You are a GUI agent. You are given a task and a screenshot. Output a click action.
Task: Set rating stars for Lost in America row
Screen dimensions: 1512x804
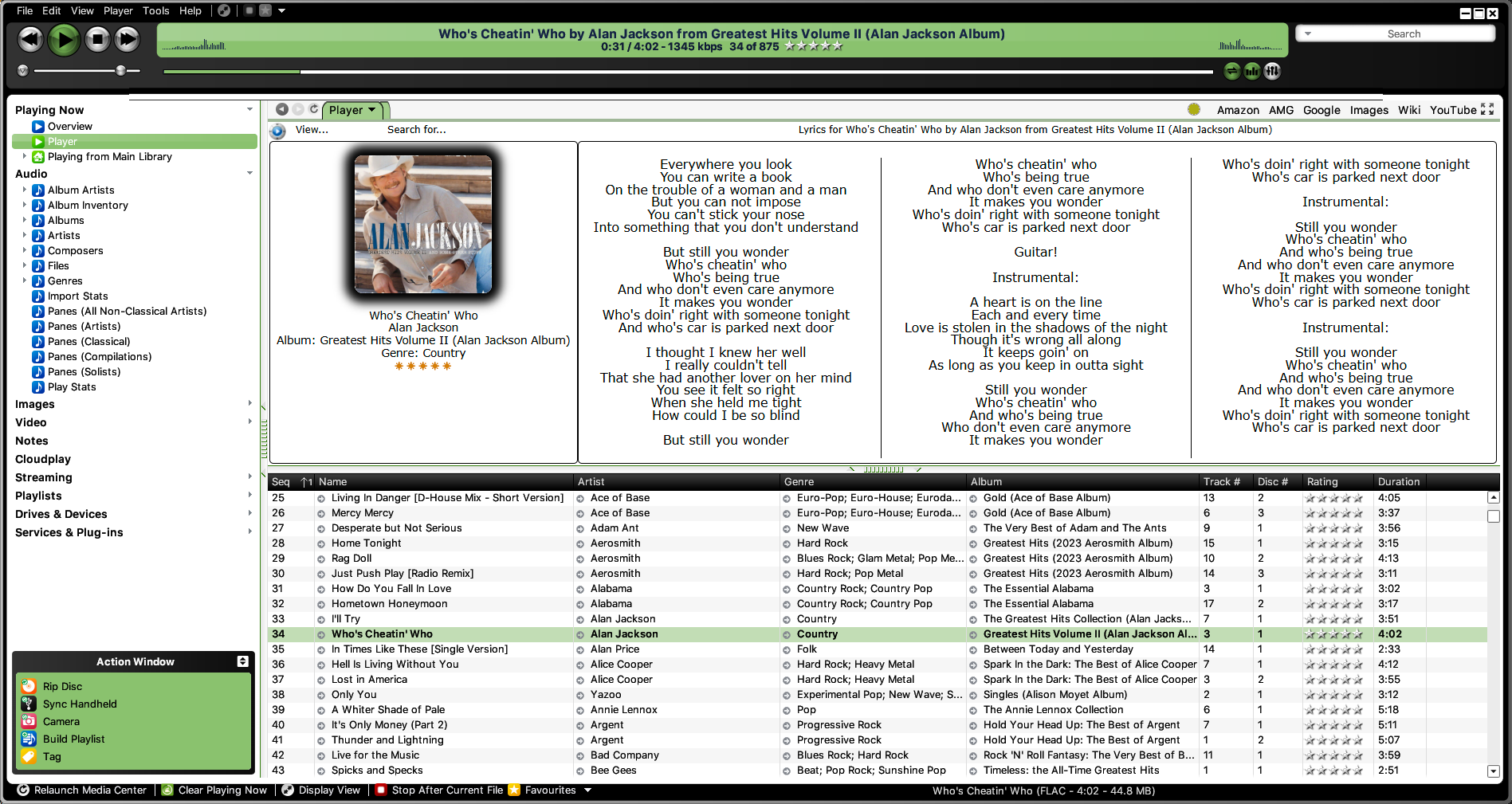click(x=1333, y=680)
